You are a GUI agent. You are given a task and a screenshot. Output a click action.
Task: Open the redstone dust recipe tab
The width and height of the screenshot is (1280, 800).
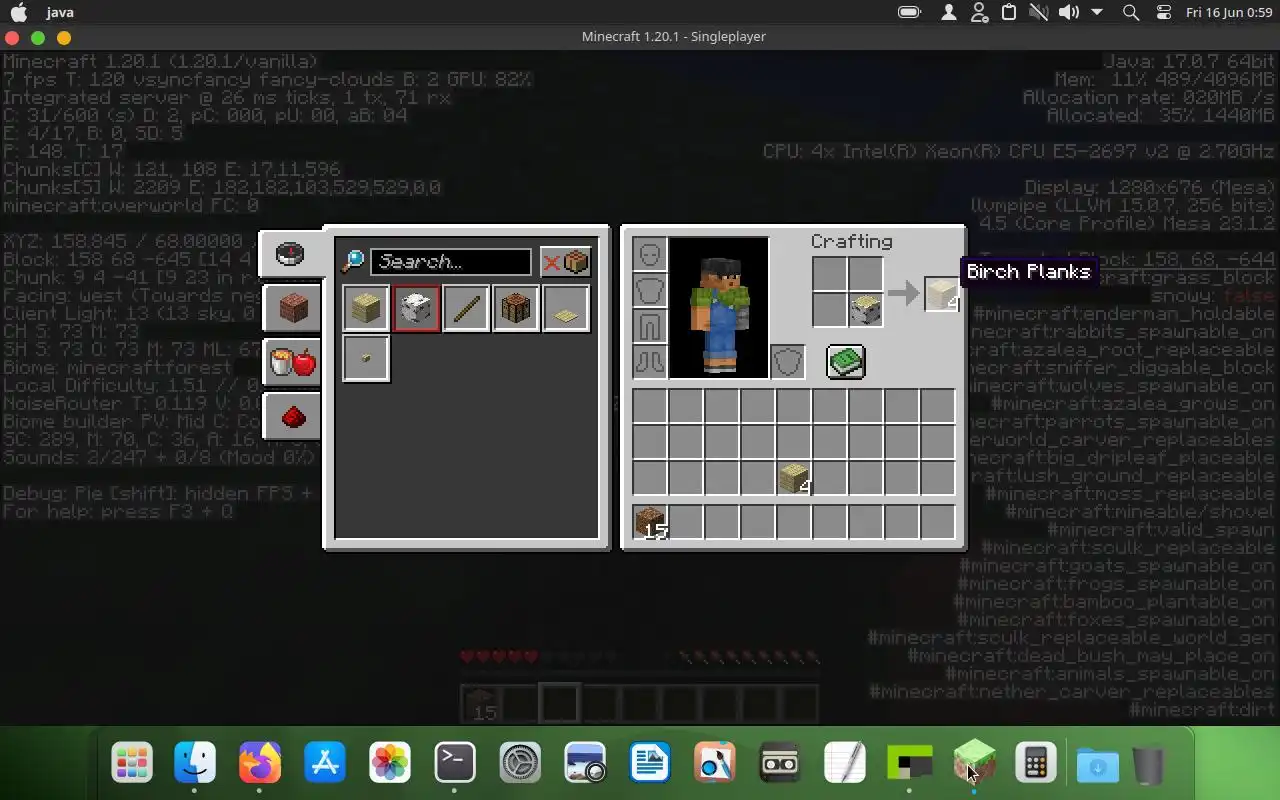[292, 416]
